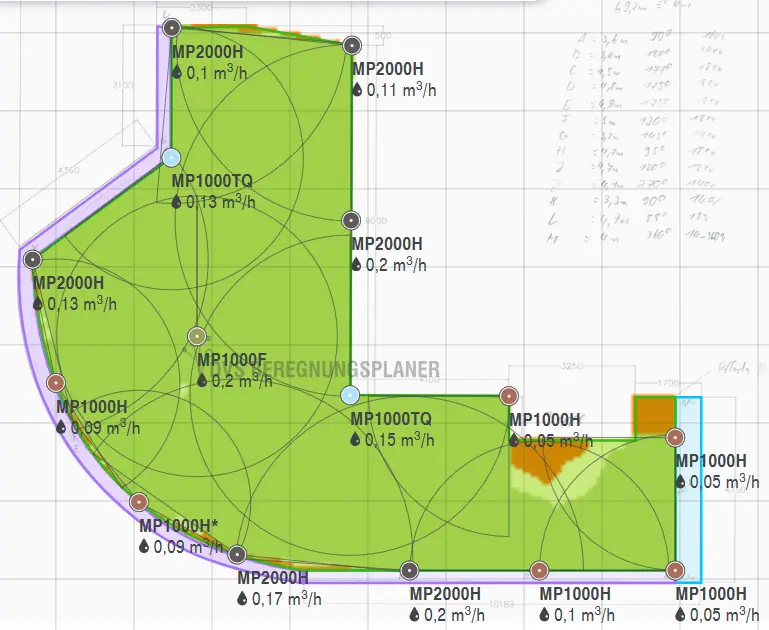Select the MP2000H sprinkler with 0,17 m³/h
This screenshot has width=769, height=630.
click(x=237, y=554)
